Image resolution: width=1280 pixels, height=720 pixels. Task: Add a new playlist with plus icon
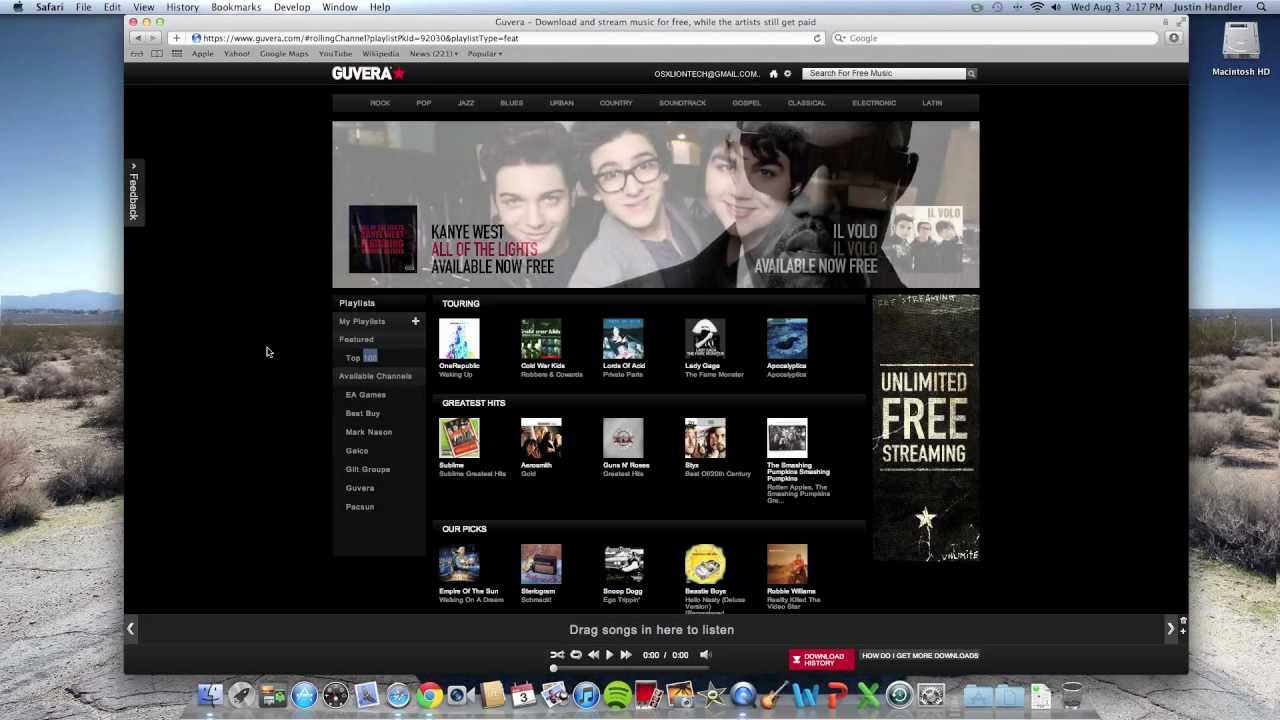(415, 321)
